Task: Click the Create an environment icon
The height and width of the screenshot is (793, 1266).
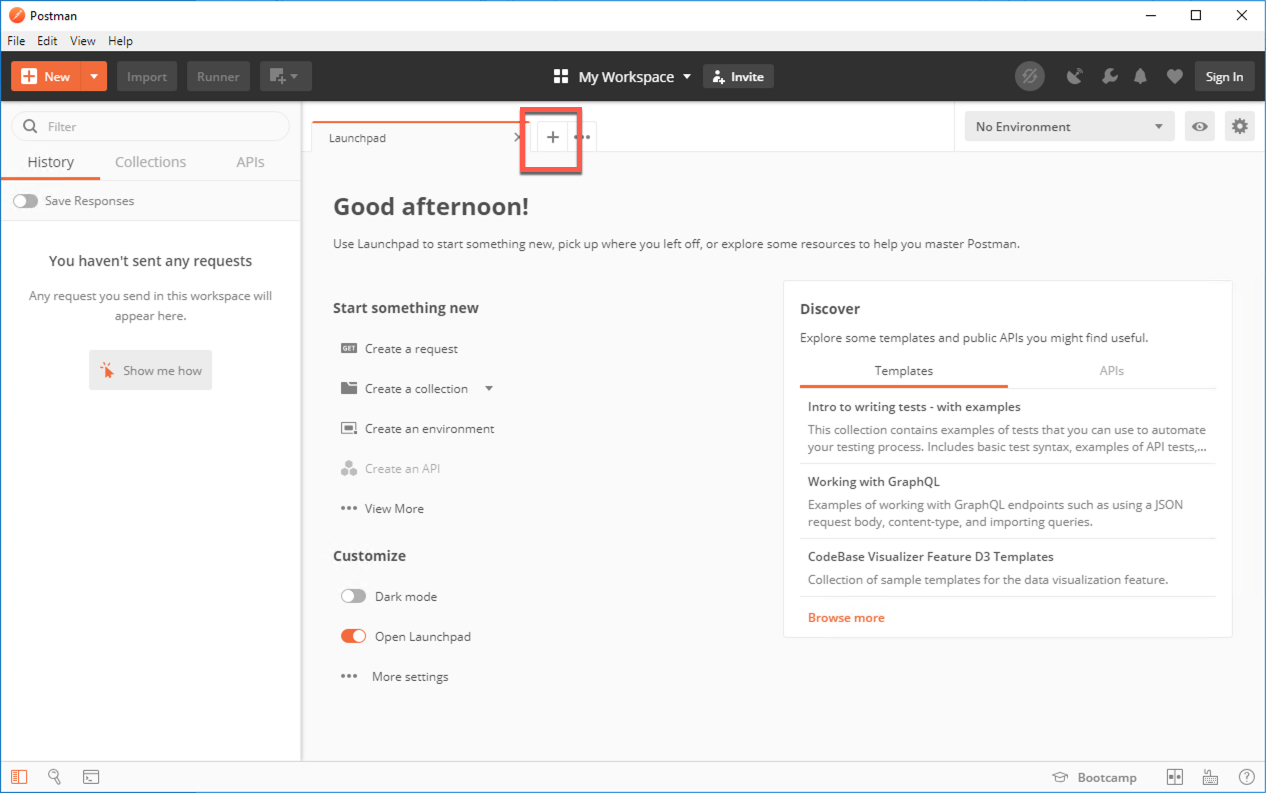Action: tap(349, 428)
